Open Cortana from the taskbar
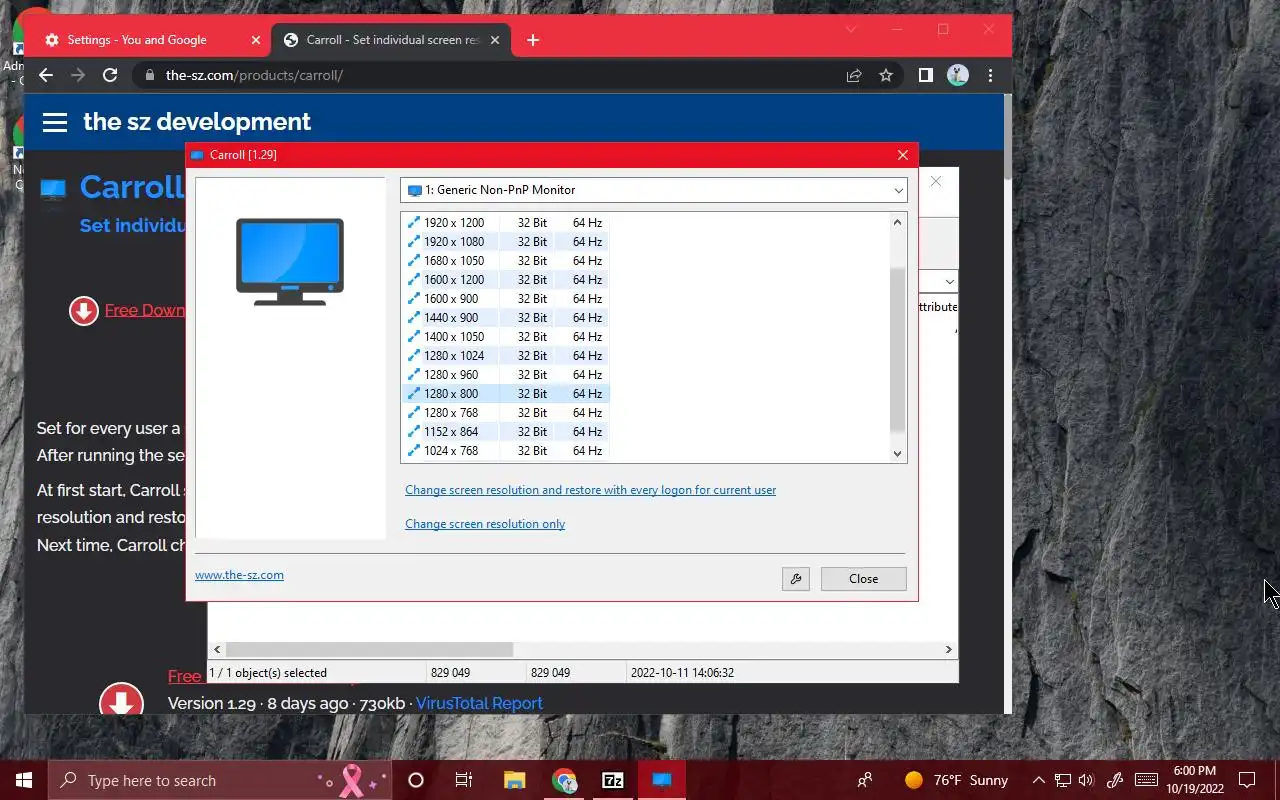Viewport: 1280px width, 800px height. click(x=416, y=780)
